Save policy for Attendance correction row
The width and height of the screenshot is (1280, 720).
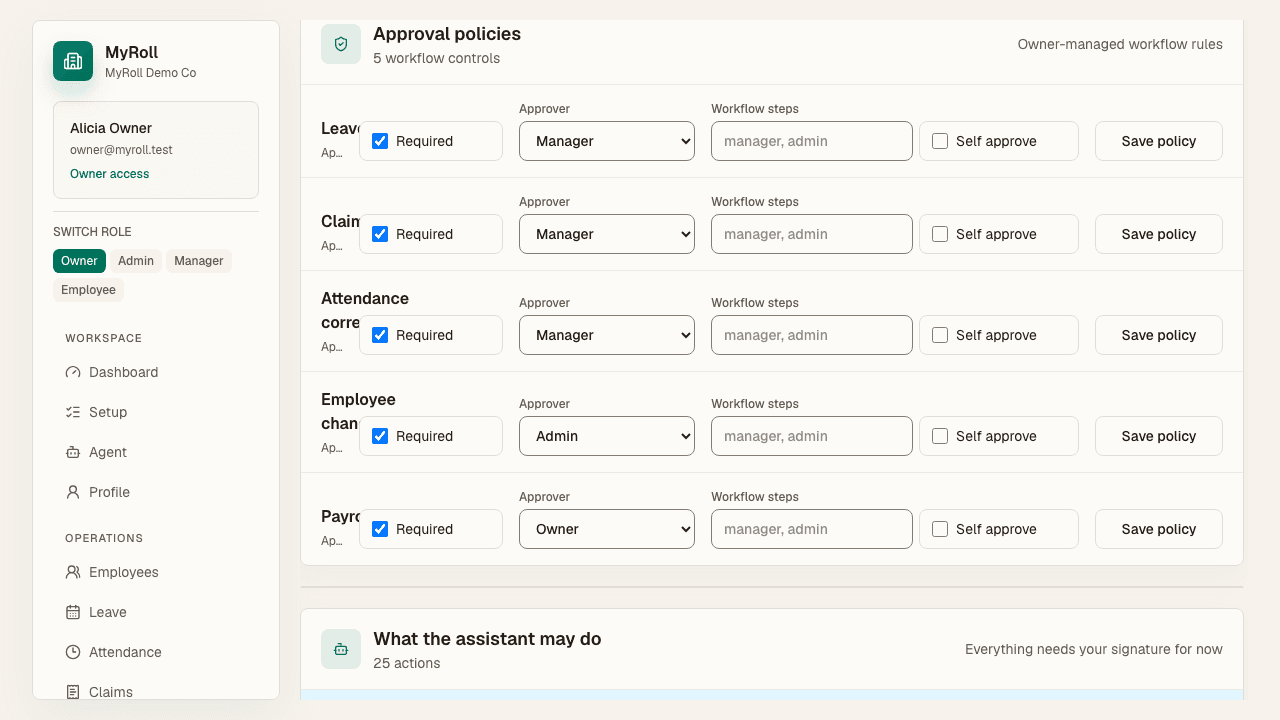1159,335
